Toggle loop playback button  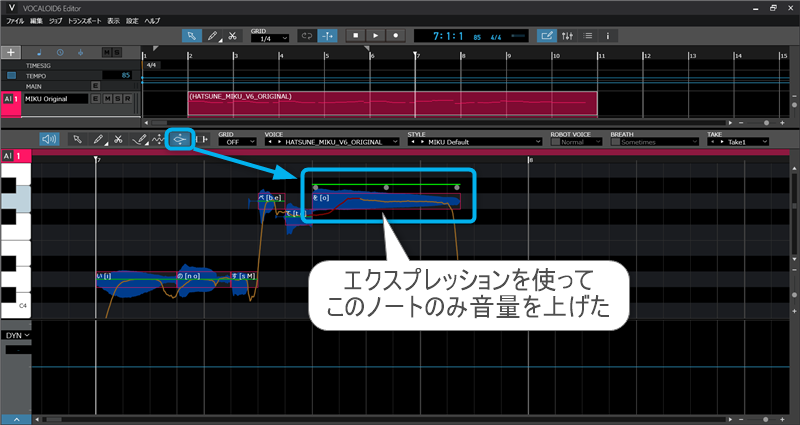point(307,36)
